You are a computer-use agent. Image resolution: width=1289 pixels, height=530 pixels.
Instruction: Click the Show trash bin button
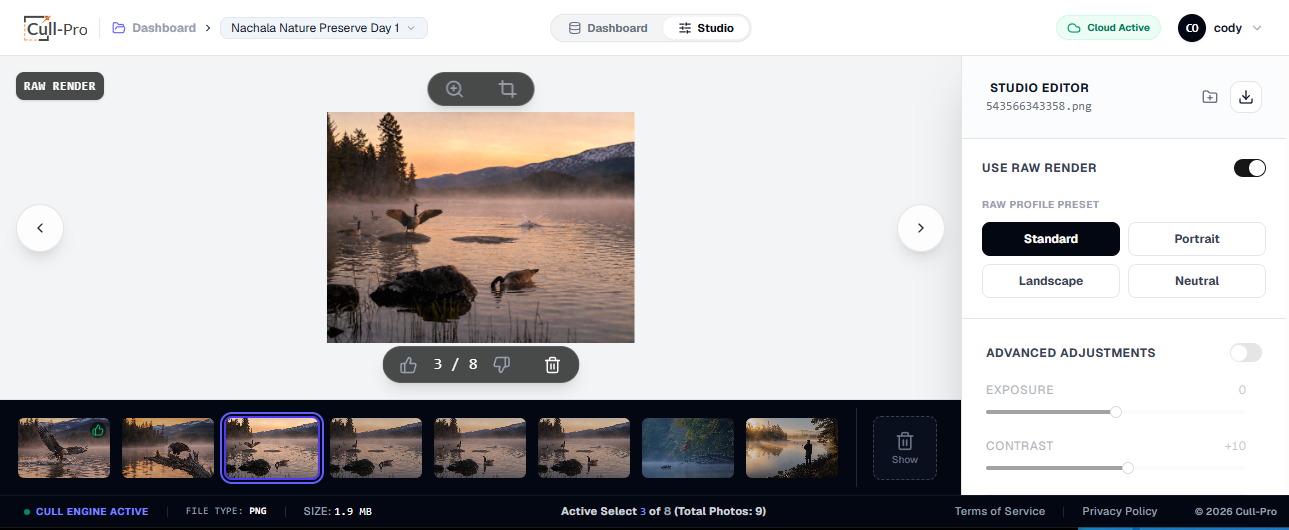point(905,448)
